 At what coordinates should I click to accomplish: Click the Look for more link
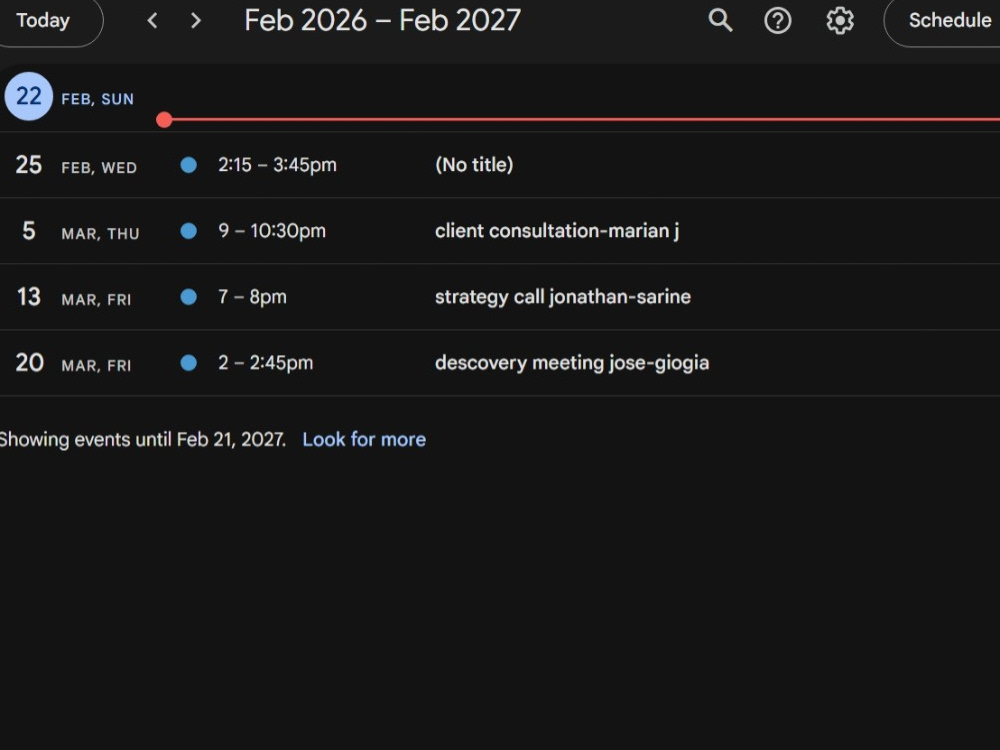click(x=364, y=439)
